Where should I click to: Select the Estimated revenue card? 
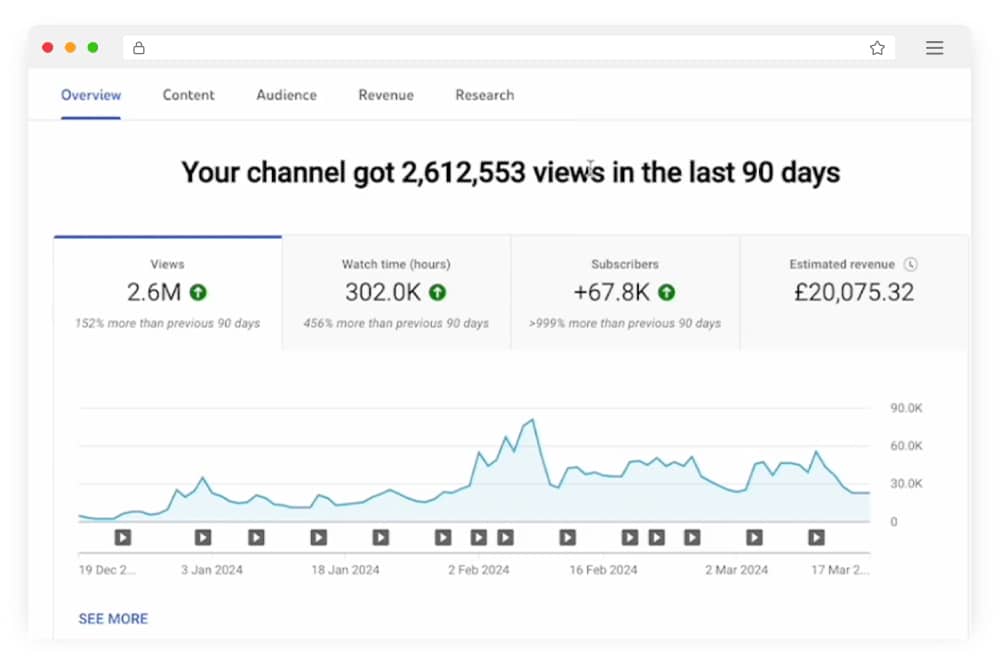(854, 293)
